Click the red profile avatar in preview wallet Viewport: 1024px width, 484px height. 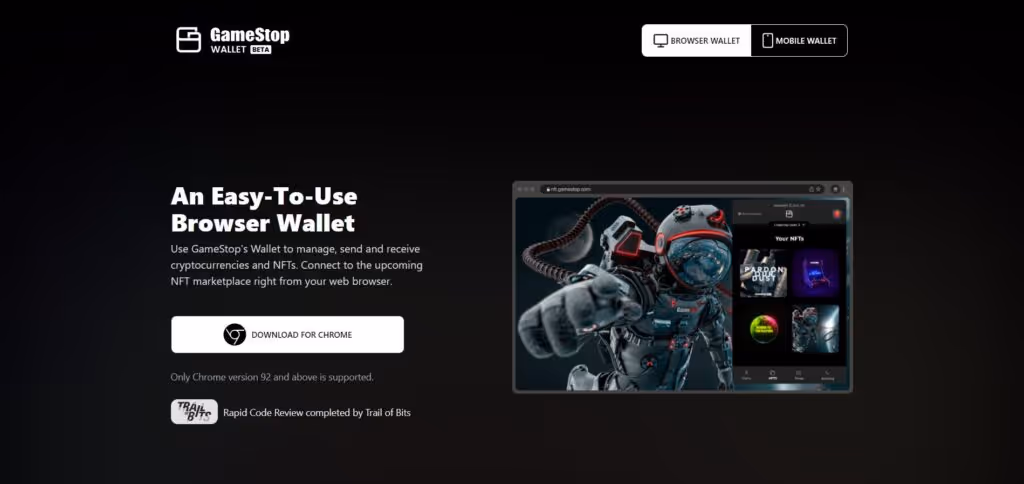tap(835, 214)
